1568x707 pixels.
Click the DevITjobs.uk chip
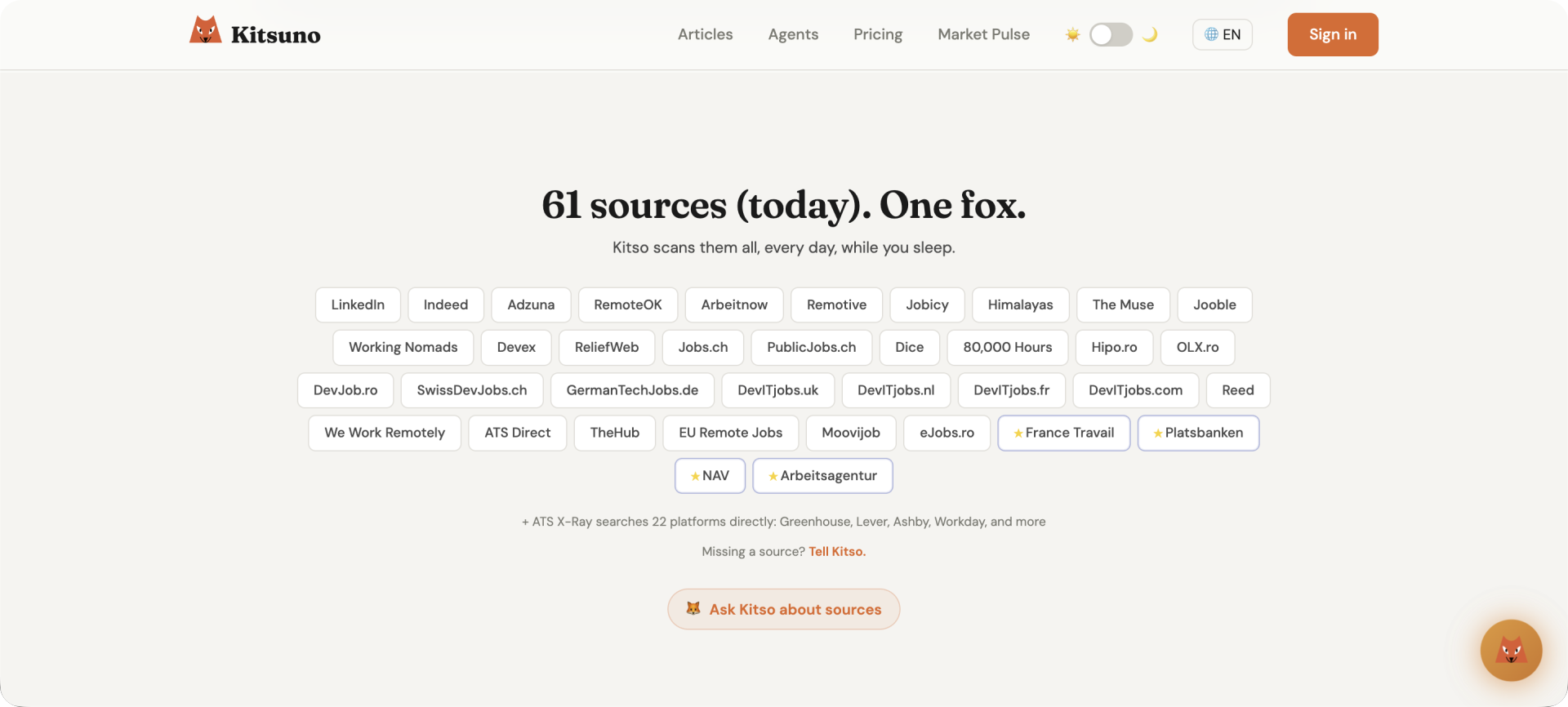777,390
